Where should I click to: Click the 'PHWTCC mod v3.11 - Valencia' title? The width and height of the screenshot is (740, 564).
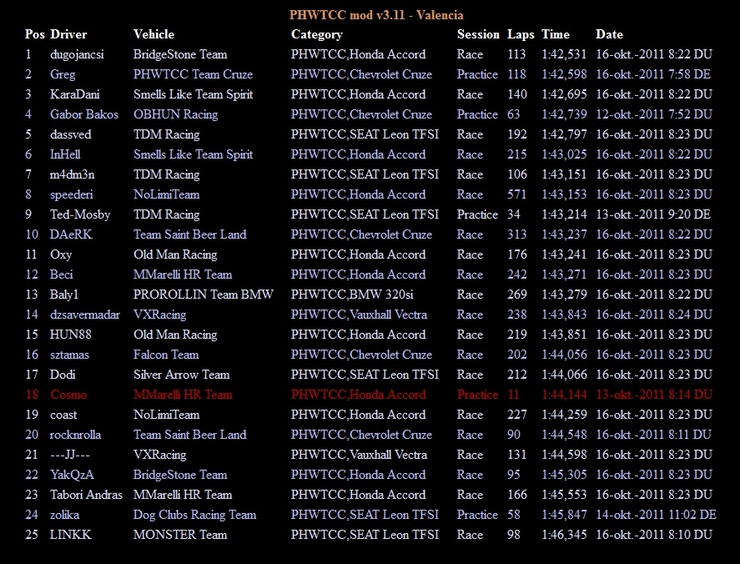pos(376,15)
